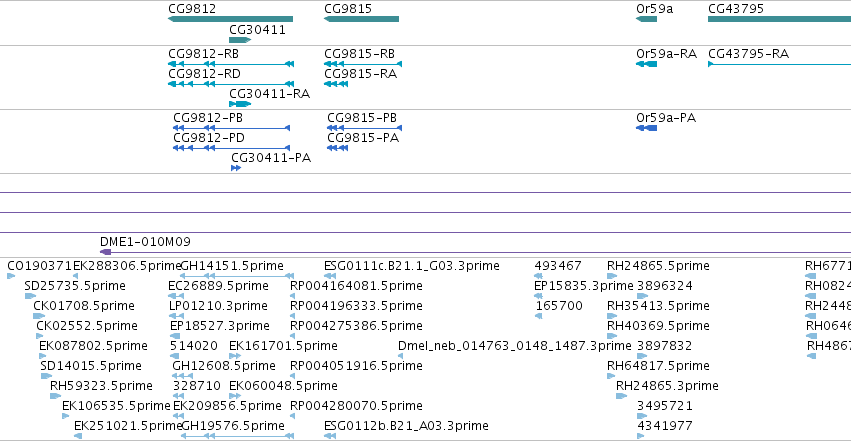851x441 pixels.
Task: Click the RH64817.5prime label
Action: pos(658,366)
